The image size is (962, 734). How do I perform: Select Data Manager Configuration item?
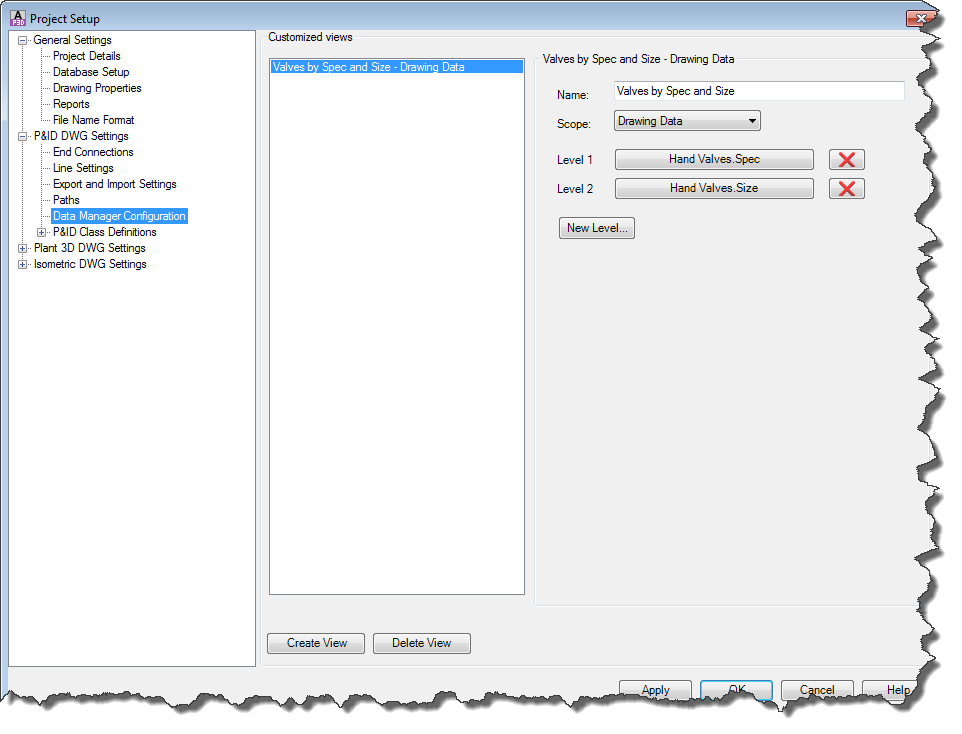pyautogui.click(x=119, y=216)
